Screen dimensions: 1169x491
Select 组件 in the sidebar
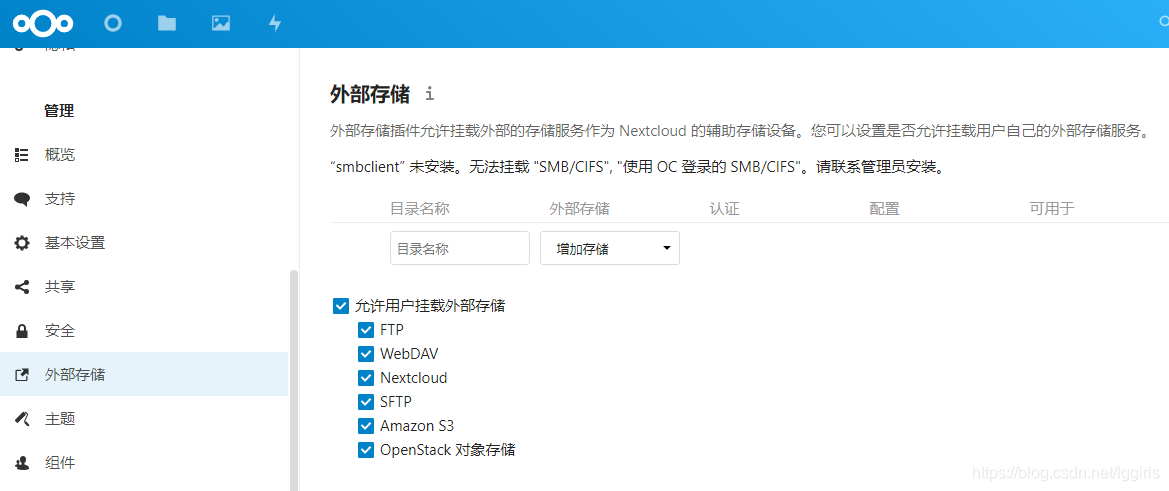(x=144, y=463)
